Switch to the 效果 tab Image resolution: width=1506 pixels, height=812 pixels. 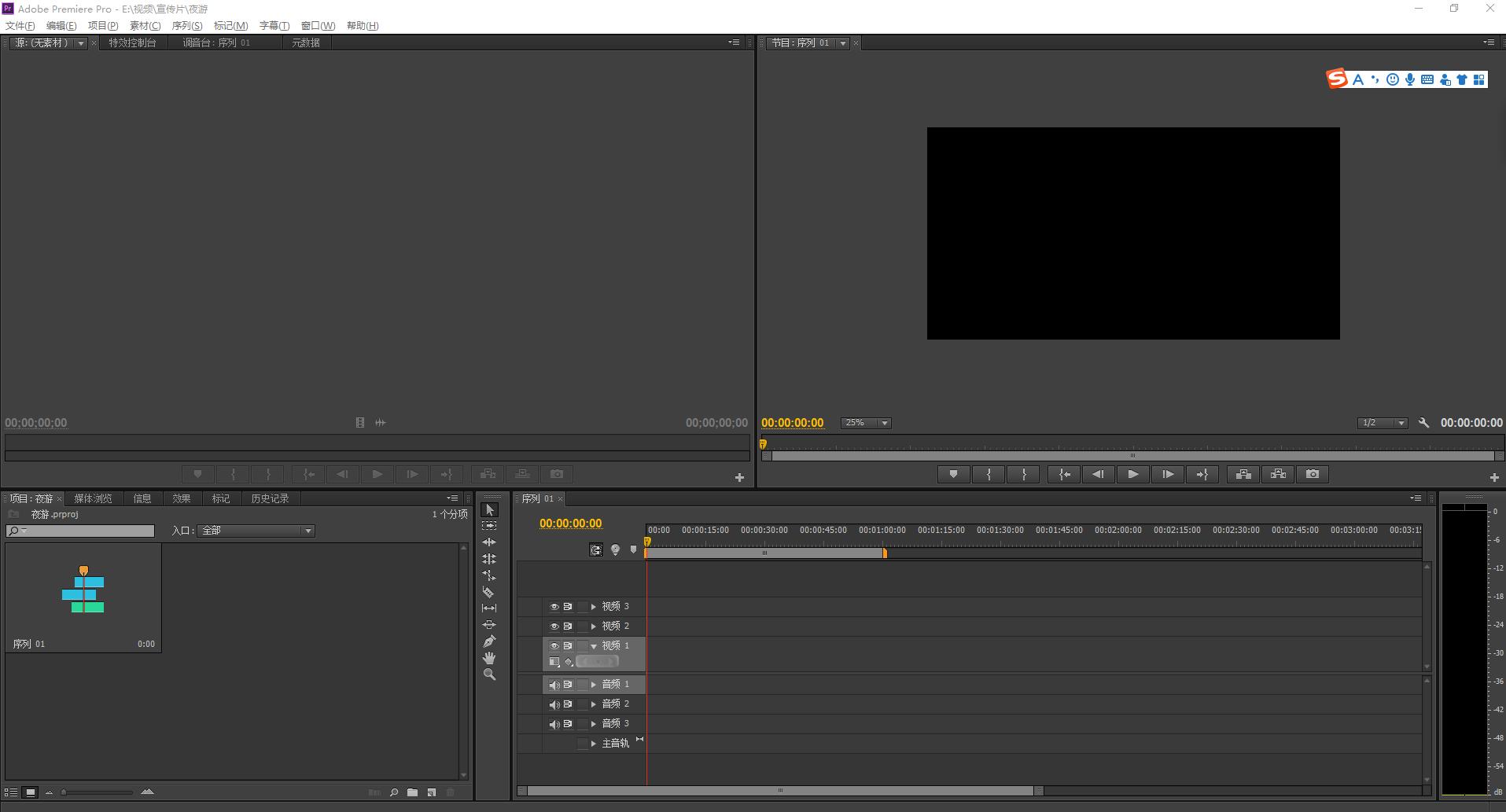coord(182,498)
